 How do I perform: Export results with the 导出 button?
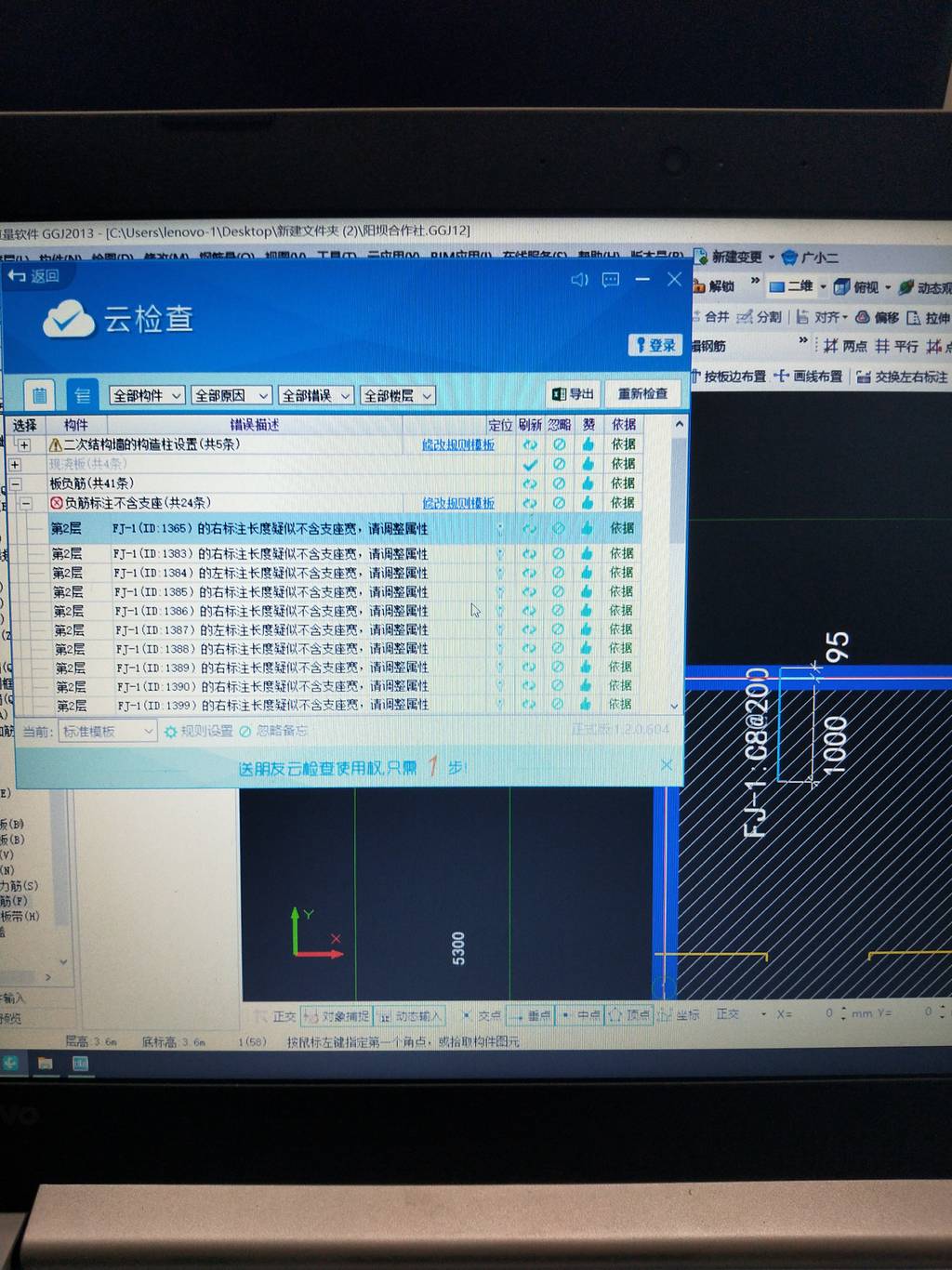tap(573, 394)
